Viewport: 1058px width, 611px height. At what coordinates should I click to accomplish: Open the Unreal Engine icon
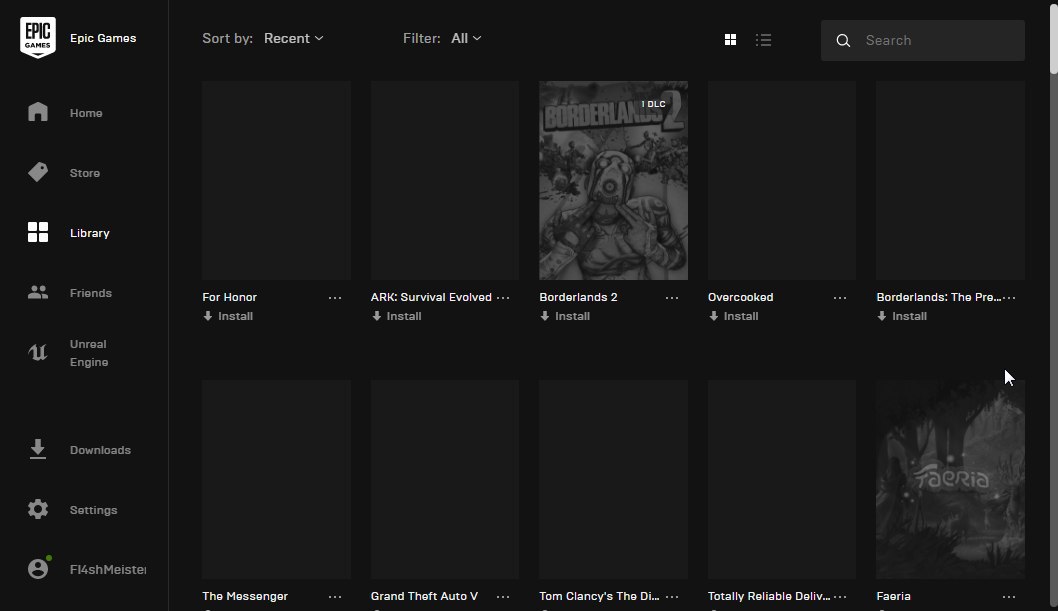38,352
